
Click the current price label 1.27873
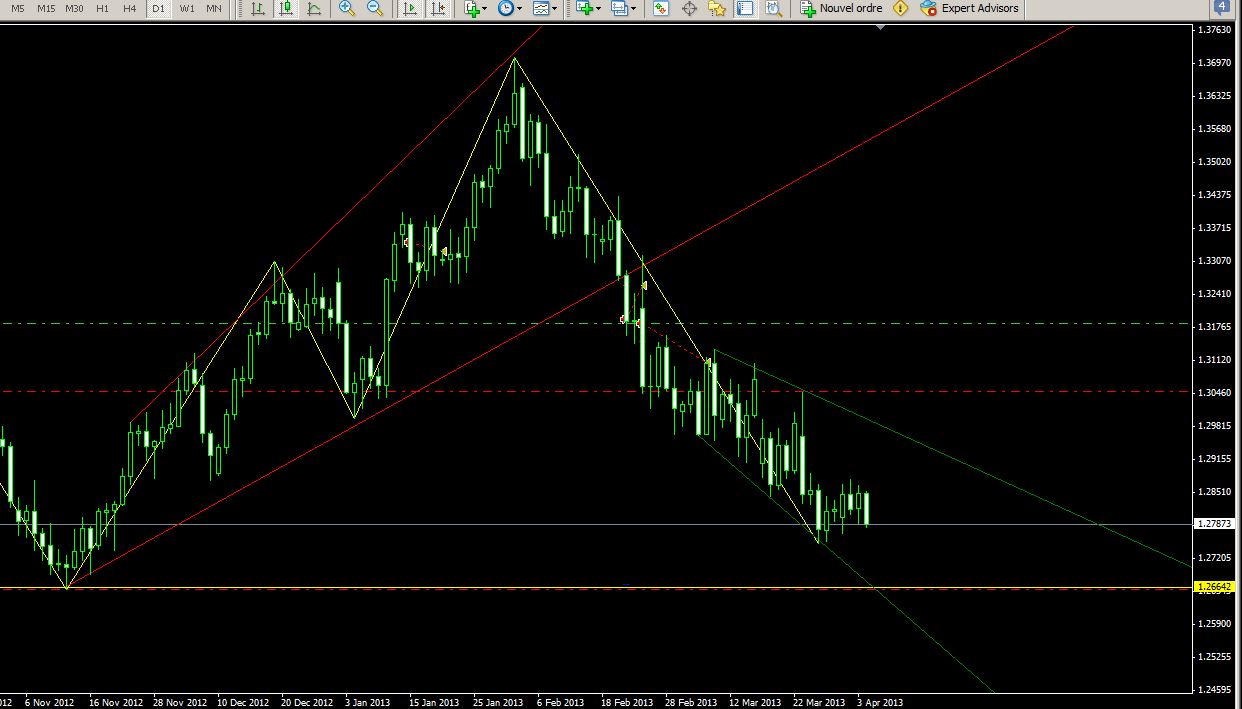(1214, 523)
